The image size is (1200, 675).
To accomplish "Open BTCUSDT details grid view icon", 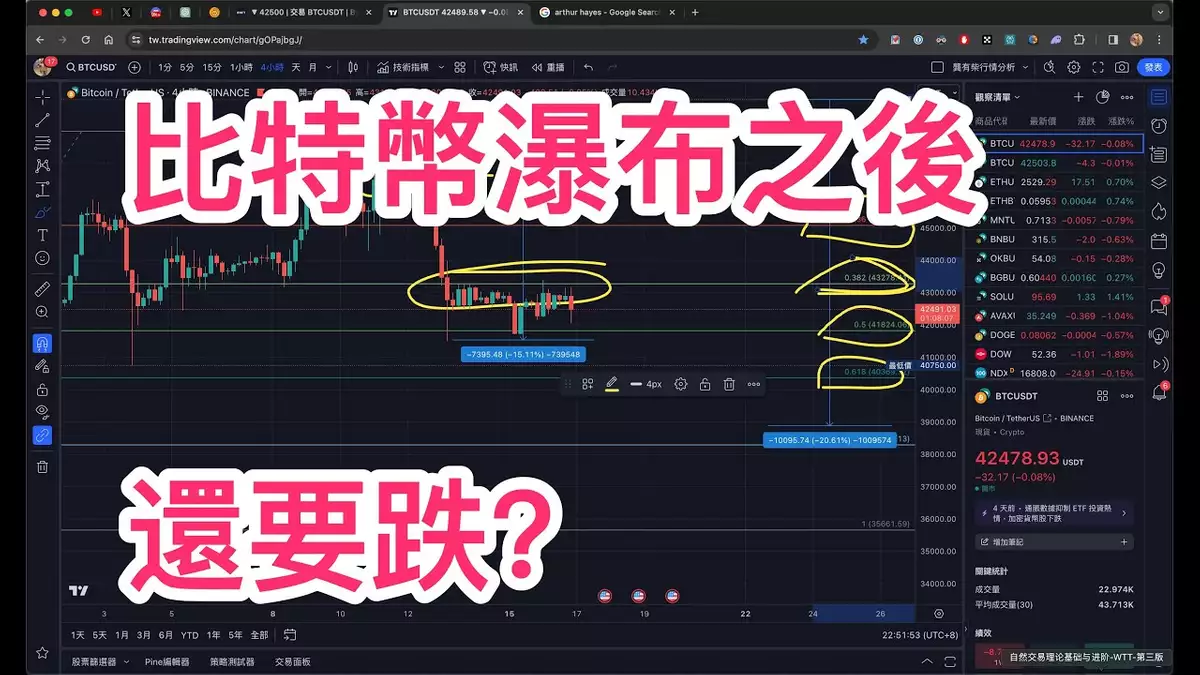I will (x=1102, y=396).
